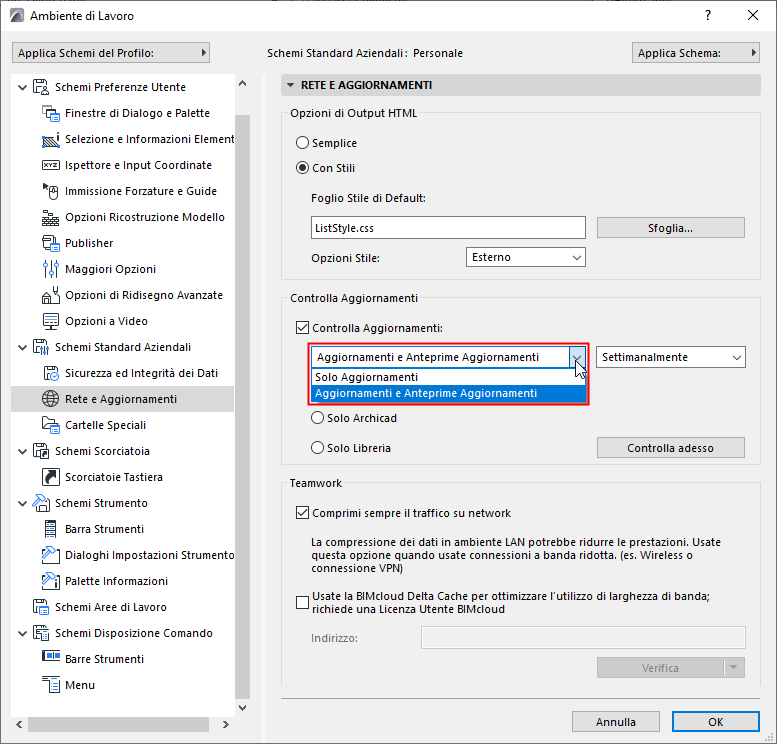Click the Schemi Scorciatoia icon

(41, 451)
